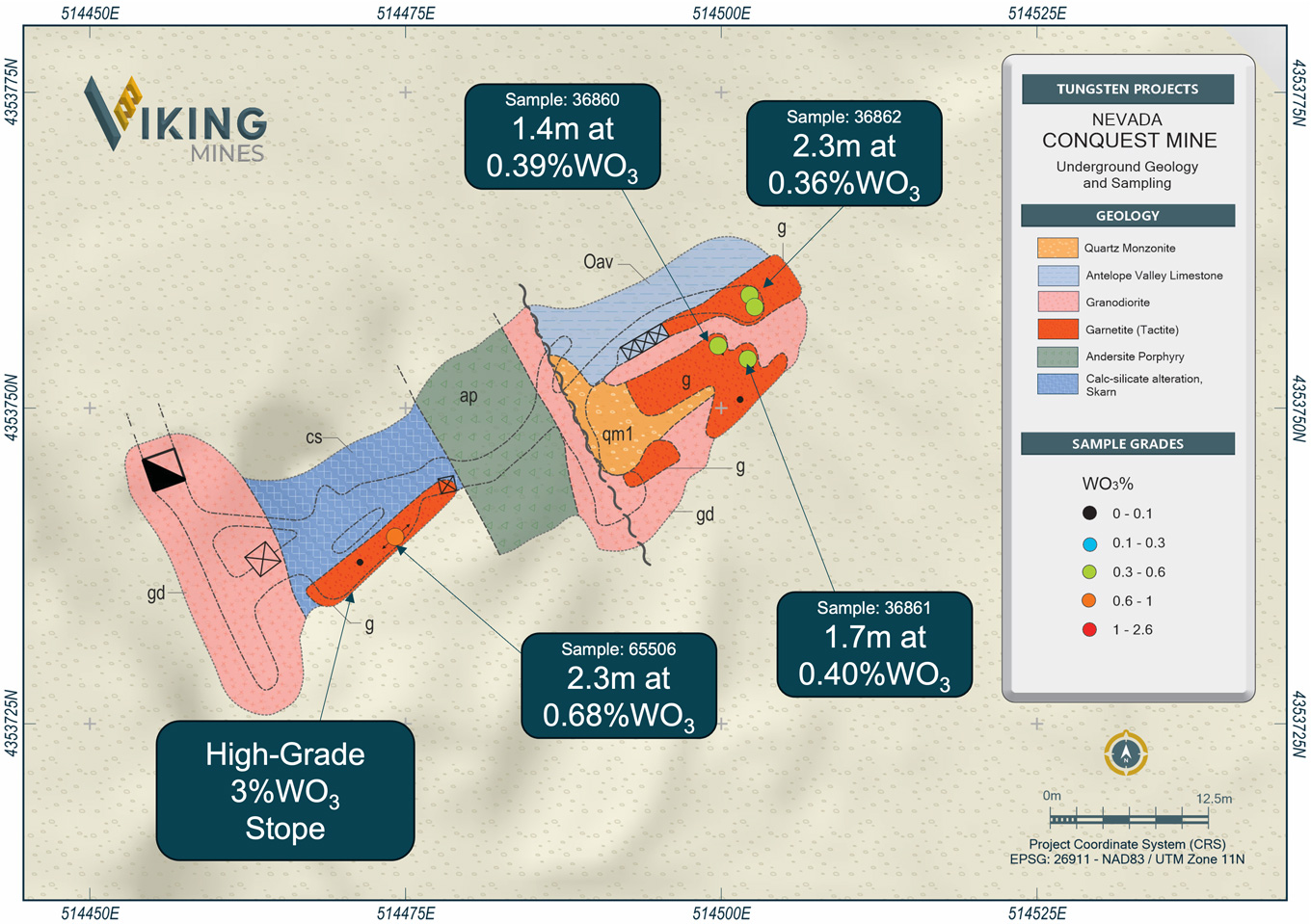Click the map scale bar

pos(1128,819)
